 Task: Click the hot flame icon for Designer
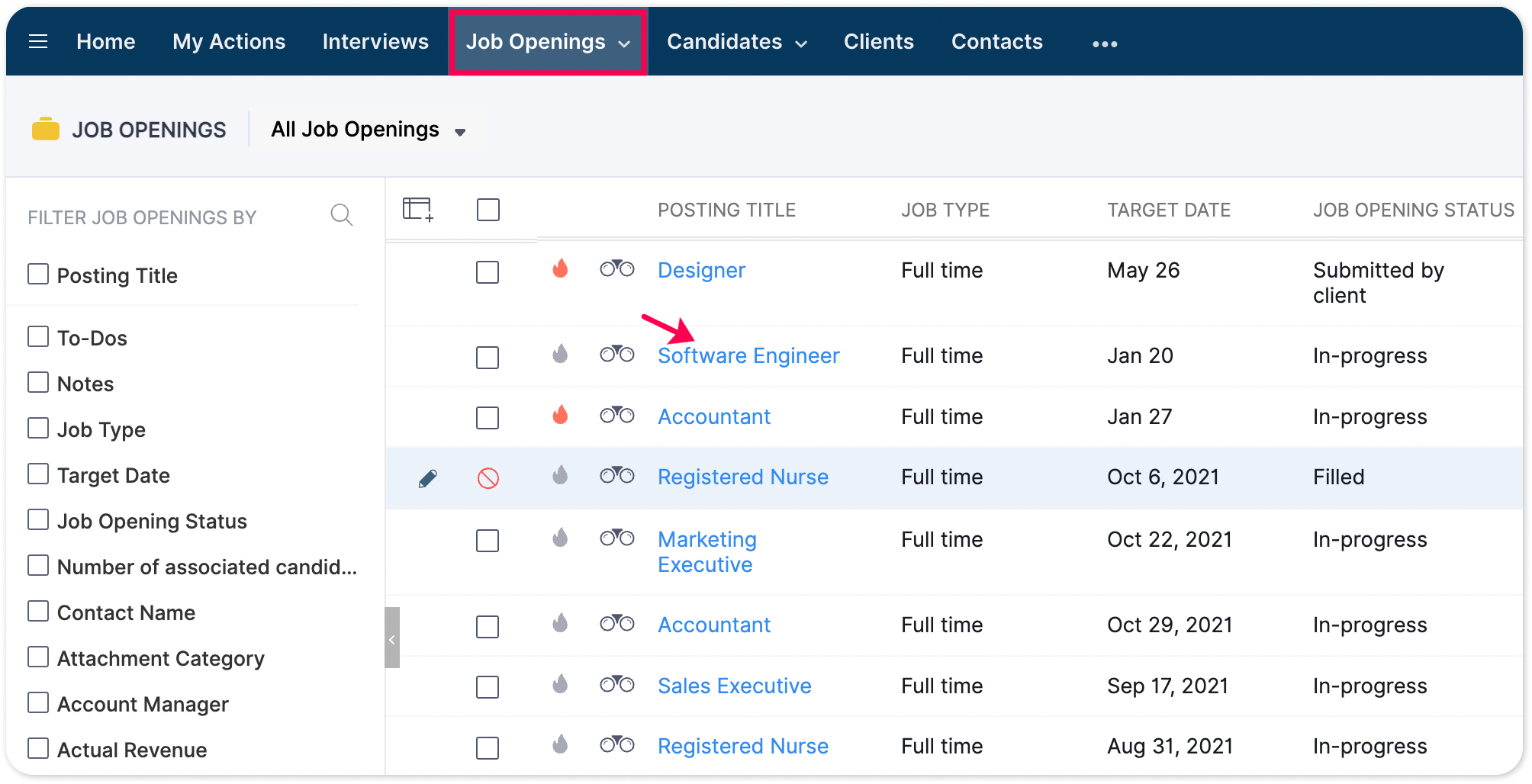pyautogui.click(x=560, y=268)
